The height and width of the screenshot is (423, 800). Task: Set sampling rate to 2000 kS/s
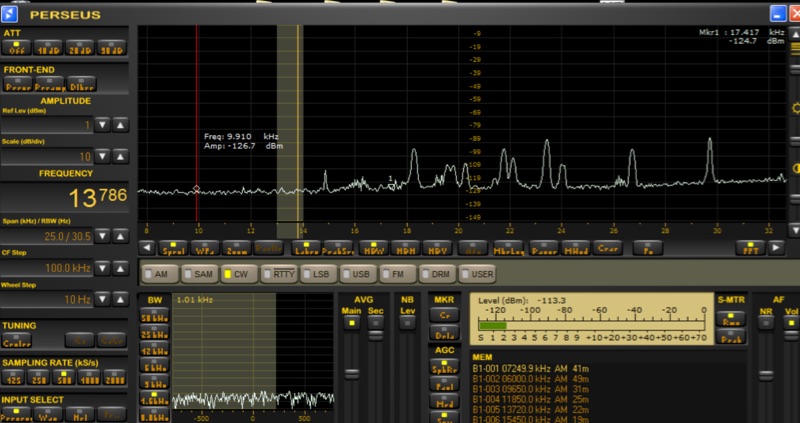pos(114,378)
